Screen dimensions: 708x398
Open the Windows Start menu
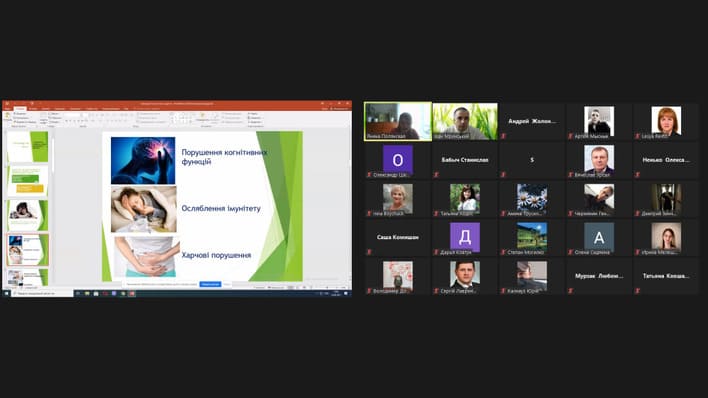(x=6, y=294)
